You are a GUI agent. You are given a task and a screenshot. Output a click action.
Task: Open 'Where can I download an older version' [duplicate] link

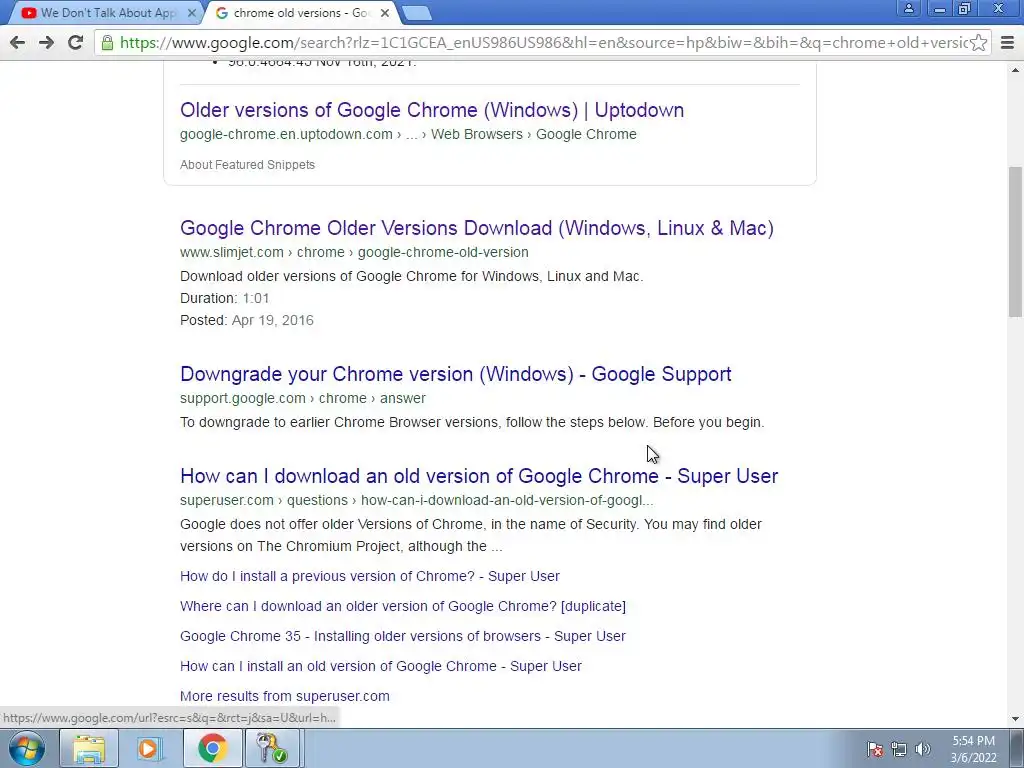tap(403, 606)
